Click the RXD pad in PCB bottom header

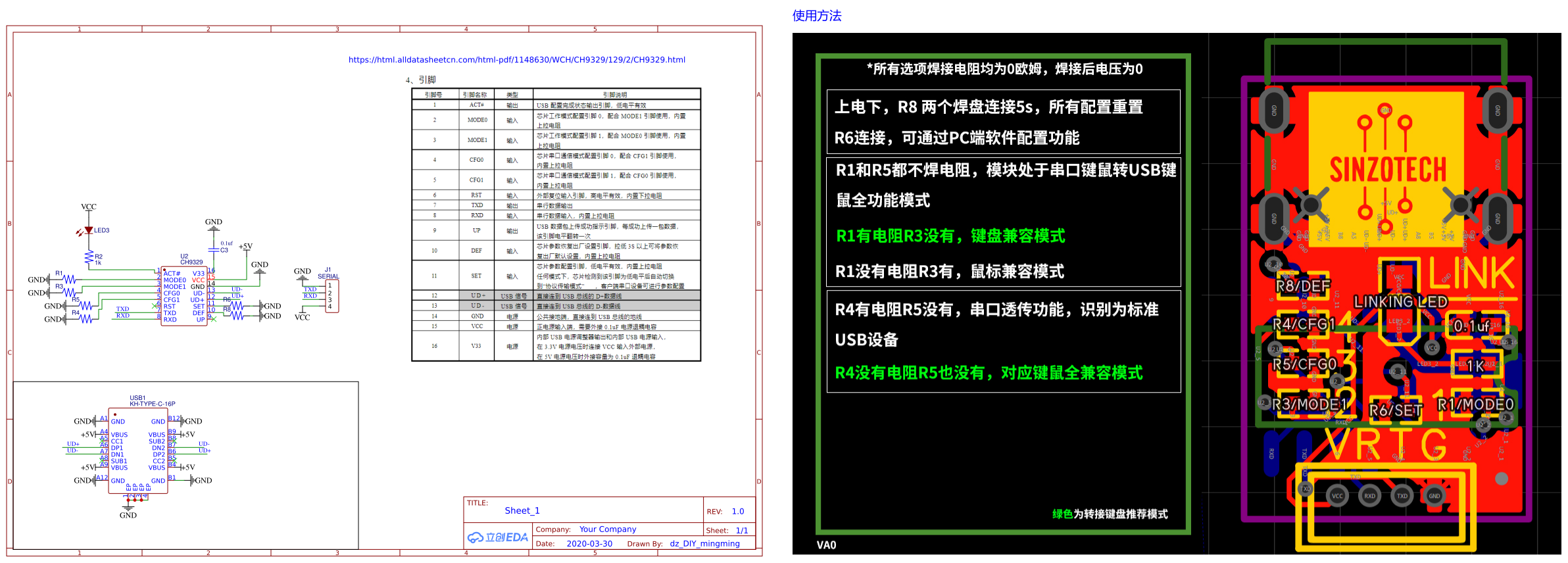[1369, 496]
